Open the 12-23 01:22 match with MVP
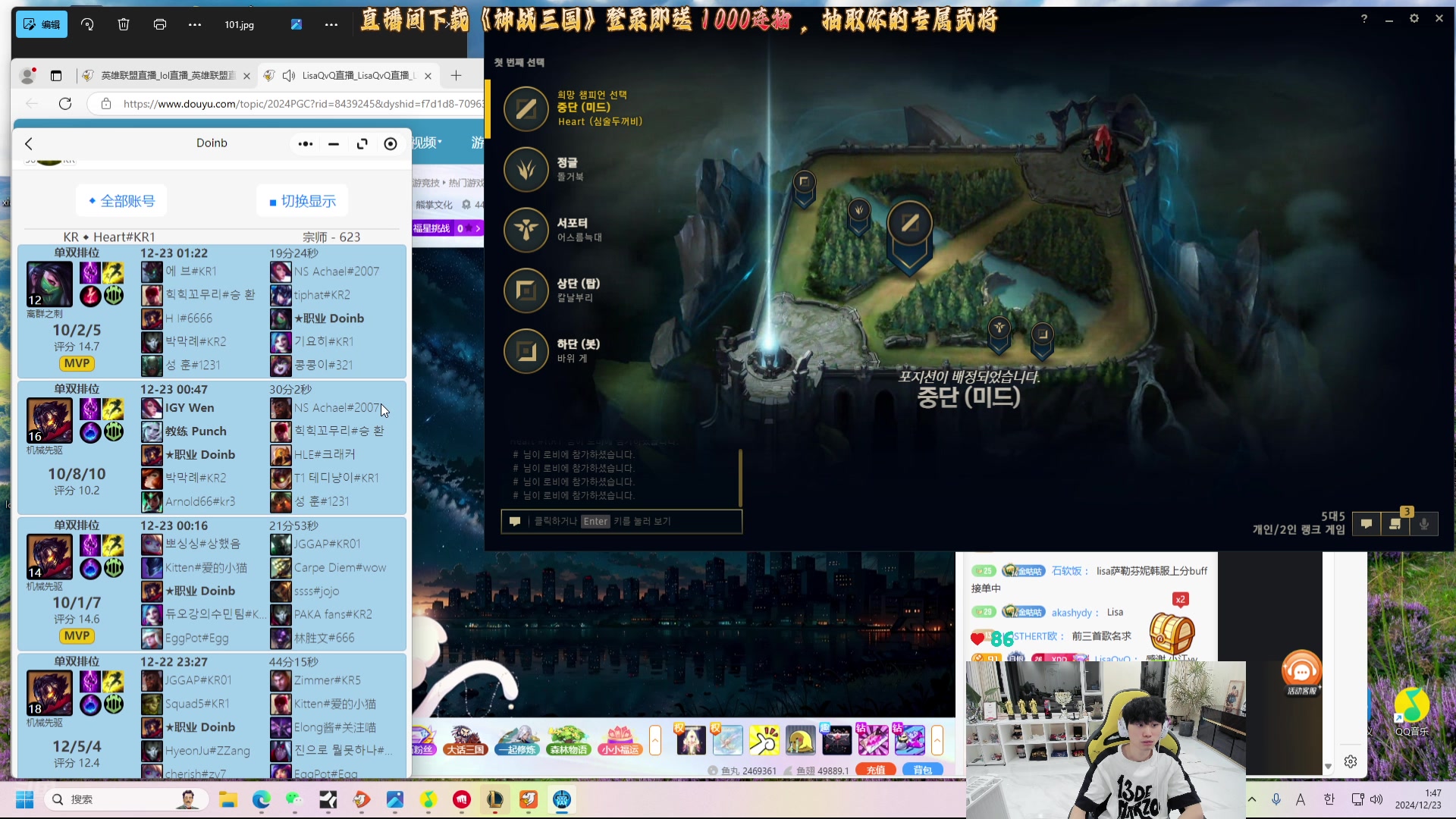The width and height of the screenshot is (1456, 819). click(x=212, y=312)
